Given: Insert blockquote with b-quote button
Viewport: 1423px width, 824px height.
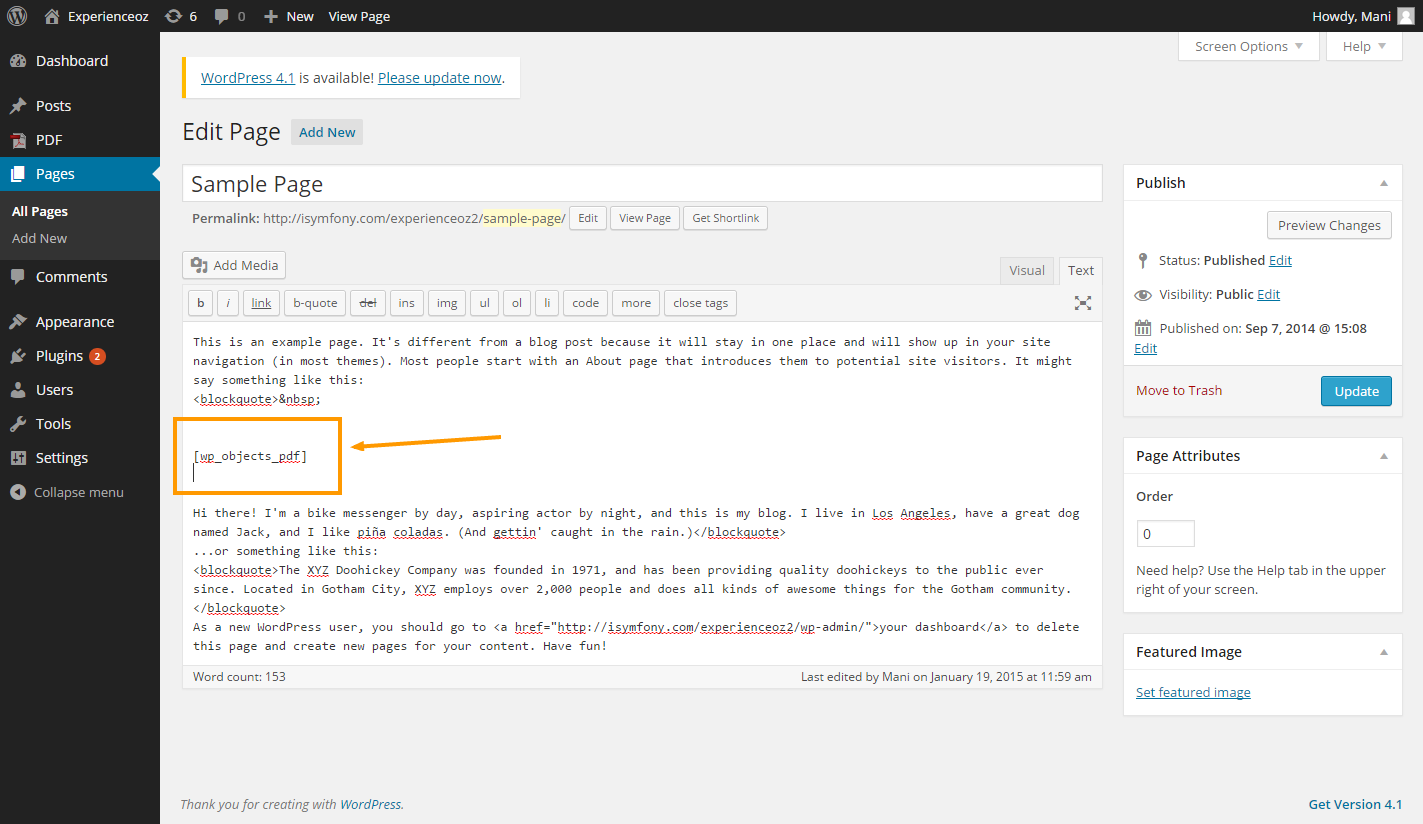Looking at the screenshot, I should click(x=315, y=303).
